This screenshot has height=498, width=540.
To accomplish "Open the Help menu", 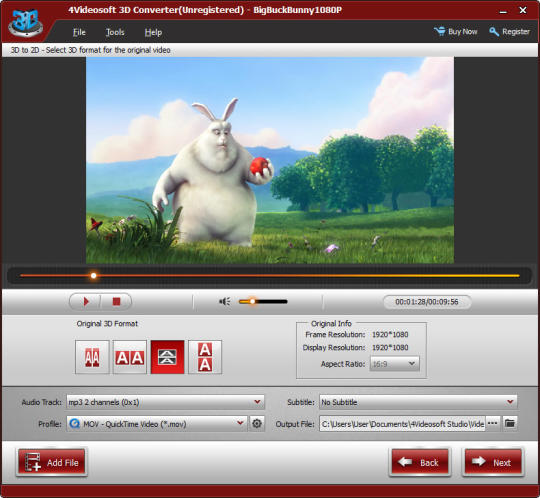I will (153, 32).
